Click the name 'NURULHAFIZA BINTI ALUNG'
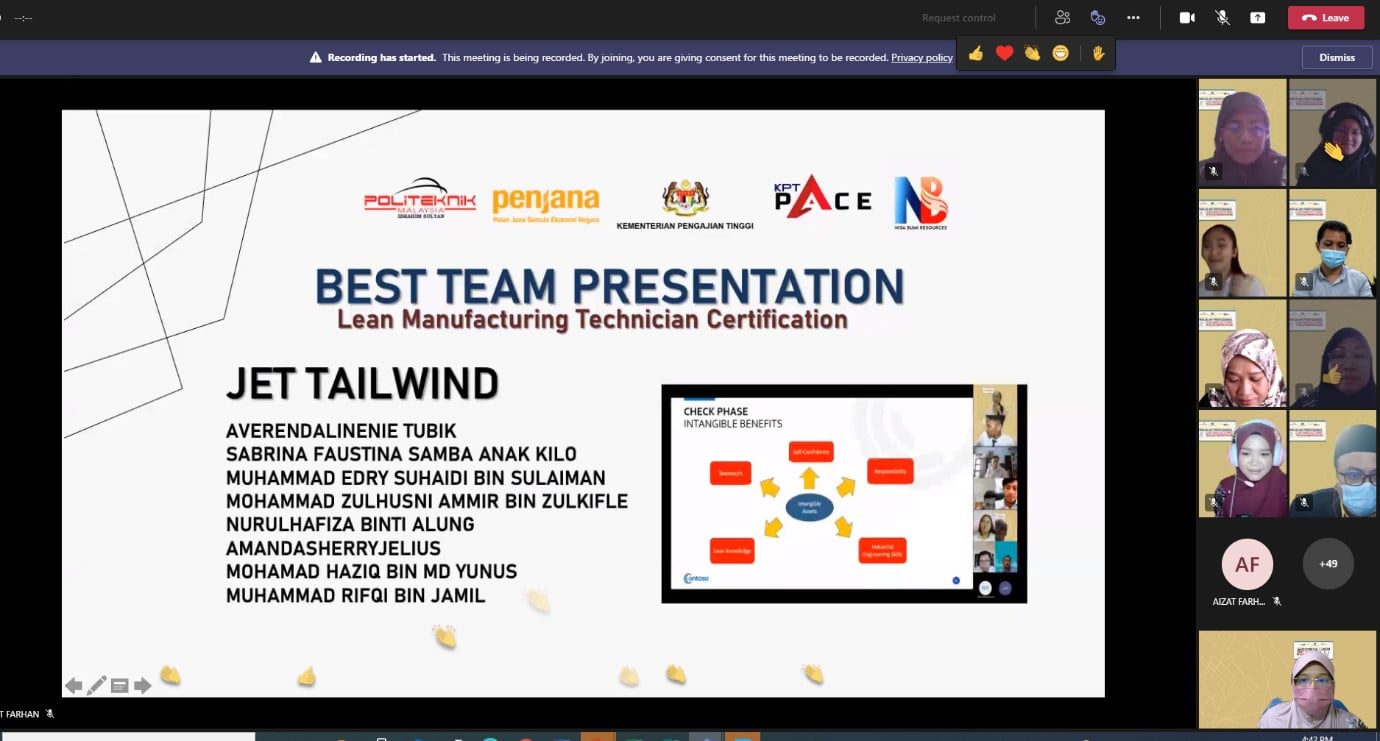 (x=350, y=524)
